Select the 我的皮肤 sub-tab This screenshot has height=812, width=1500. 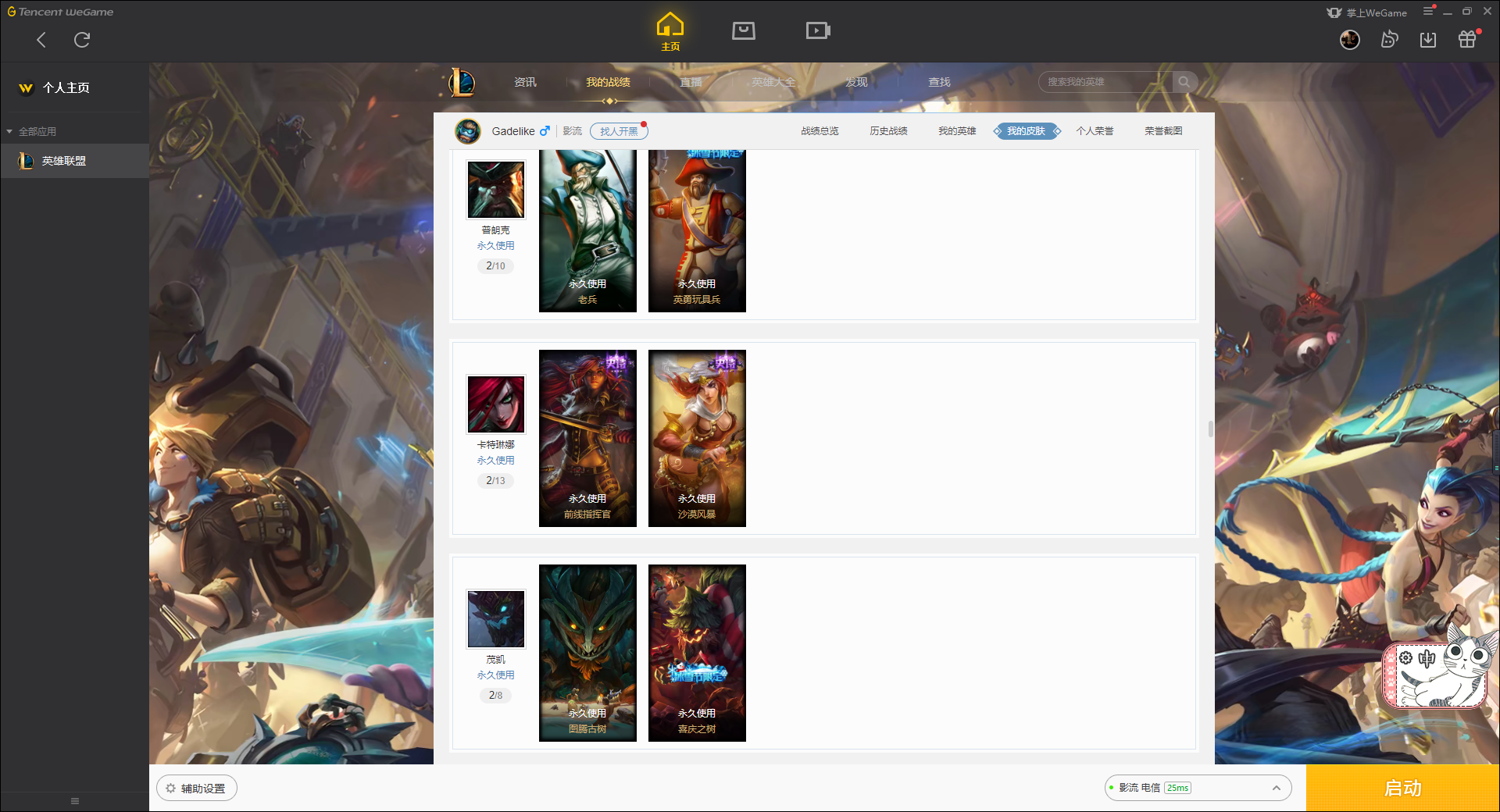1026,131
